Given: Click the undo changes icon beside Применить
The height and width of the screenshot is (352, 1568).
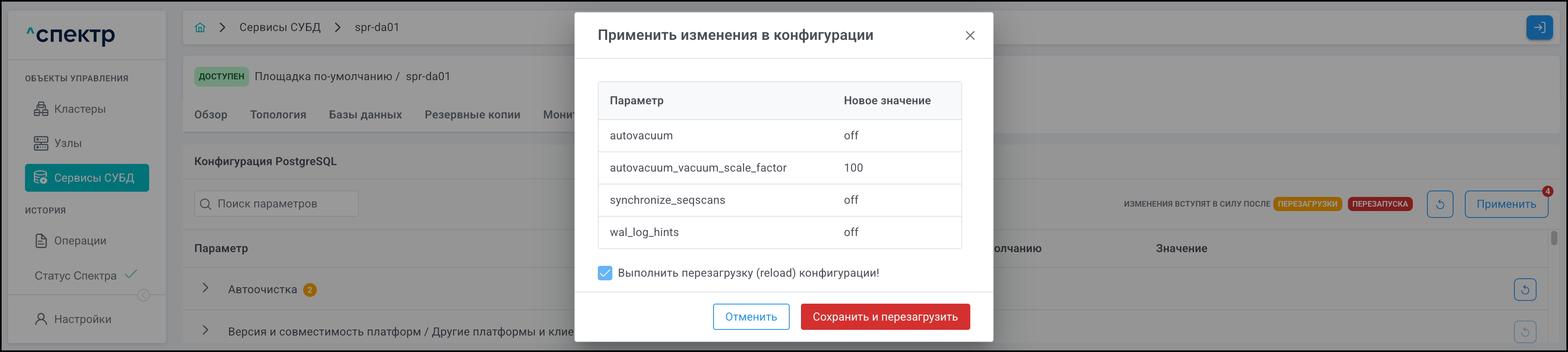Looking at the screenshot, I should [1439, 204].
